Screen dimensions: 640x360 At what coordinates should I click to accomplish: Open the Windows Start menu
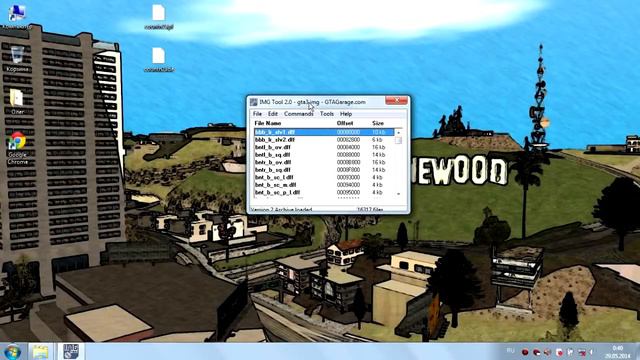pos(12,352)
